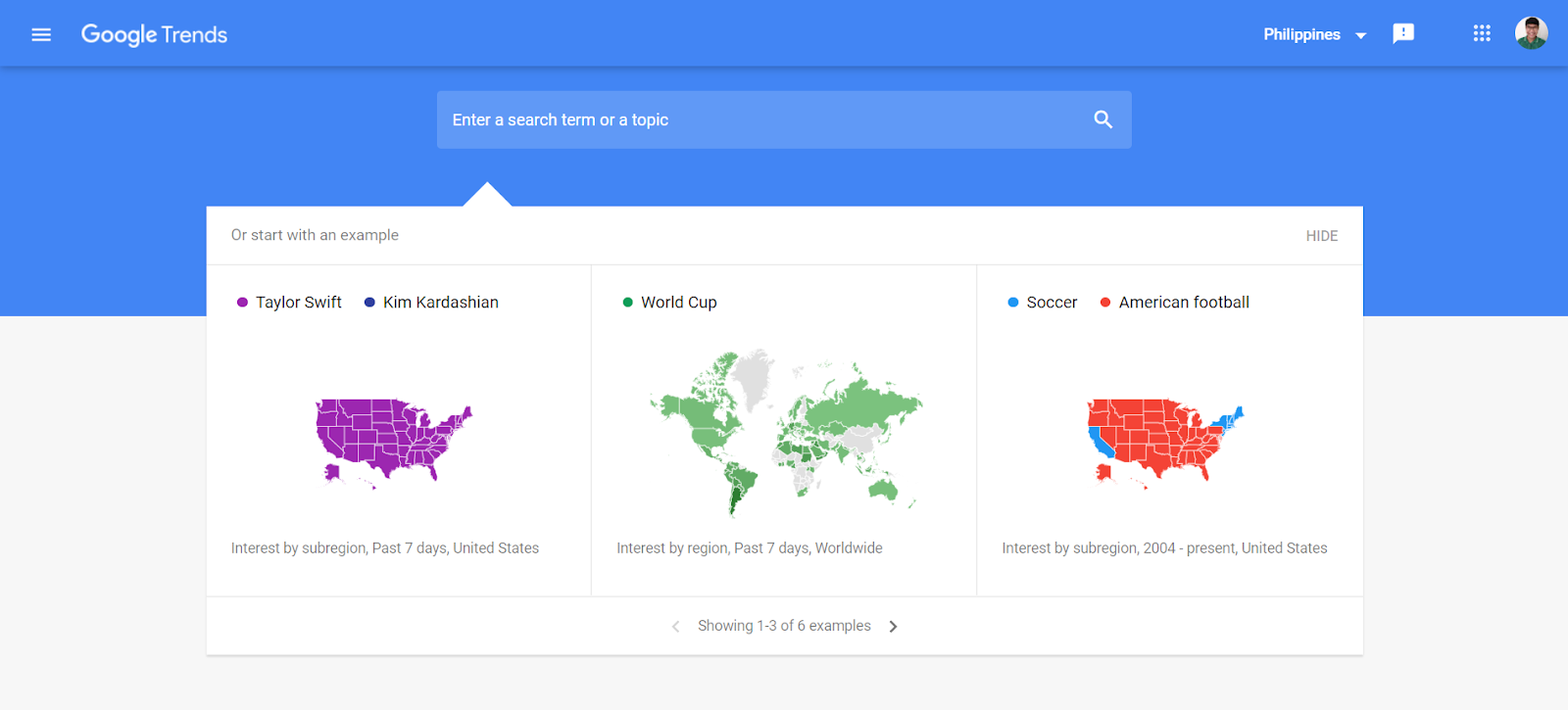Viewport: 1568px width, 710px height.
Task: Expand the Philippines country dropdown
Action: click(1314, 34)
